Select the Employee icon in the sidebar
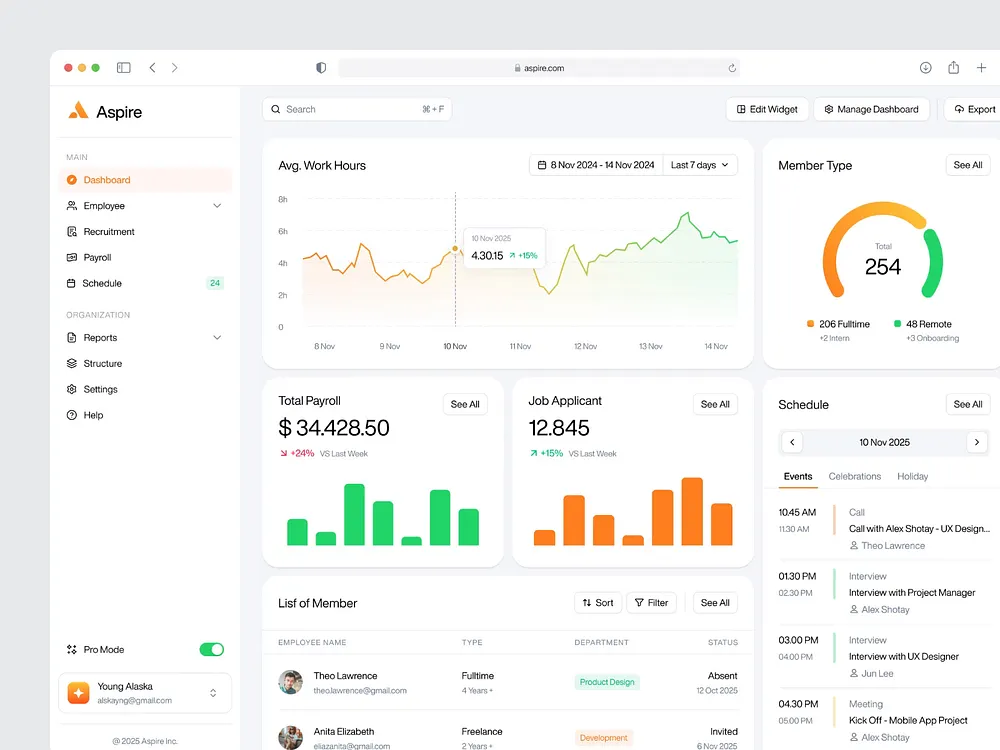Image resolution: width=1000 pixels, height=750 pixels. click(x=74, y=205)
